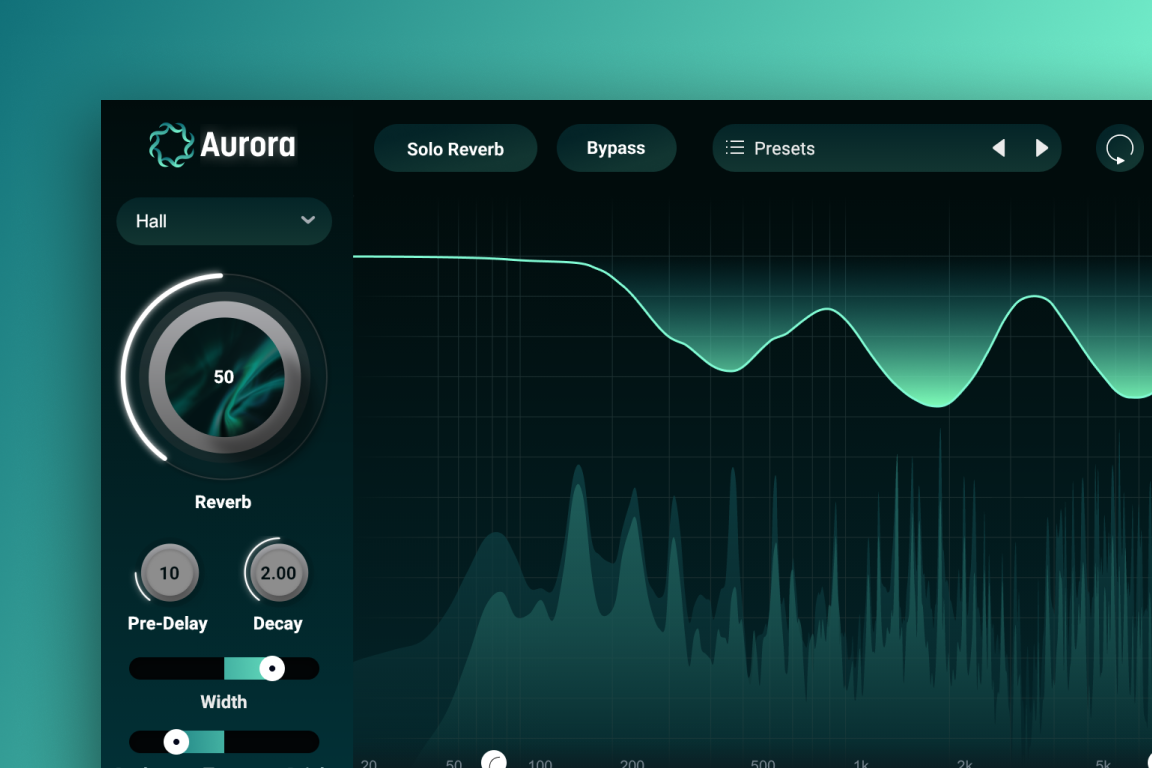The width and height of the screenshot is (1152, 768).
Task: Load the previous preset with the left arrow
Action: (x=999, y=148)
